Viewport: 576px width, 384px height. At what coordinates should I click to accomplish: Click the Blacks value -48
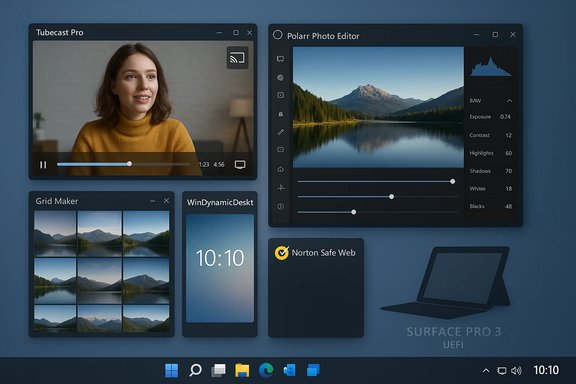click(508, 206)
